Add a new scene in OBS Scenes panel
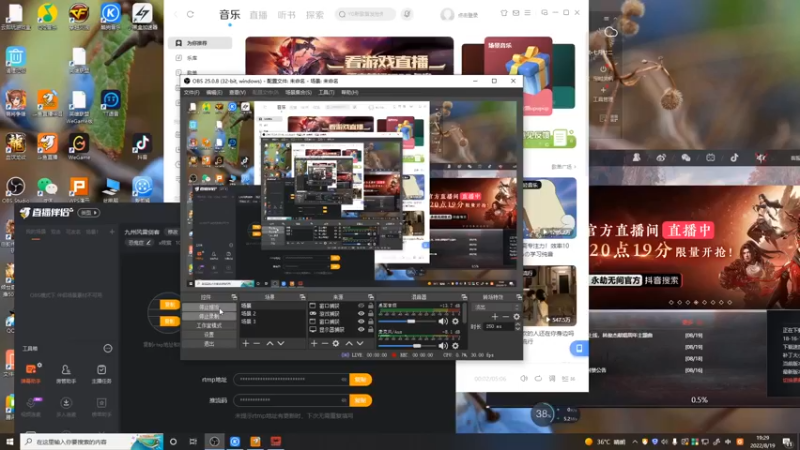The height and width of the screenshot is (450, 800). click(x=245, y=343)
